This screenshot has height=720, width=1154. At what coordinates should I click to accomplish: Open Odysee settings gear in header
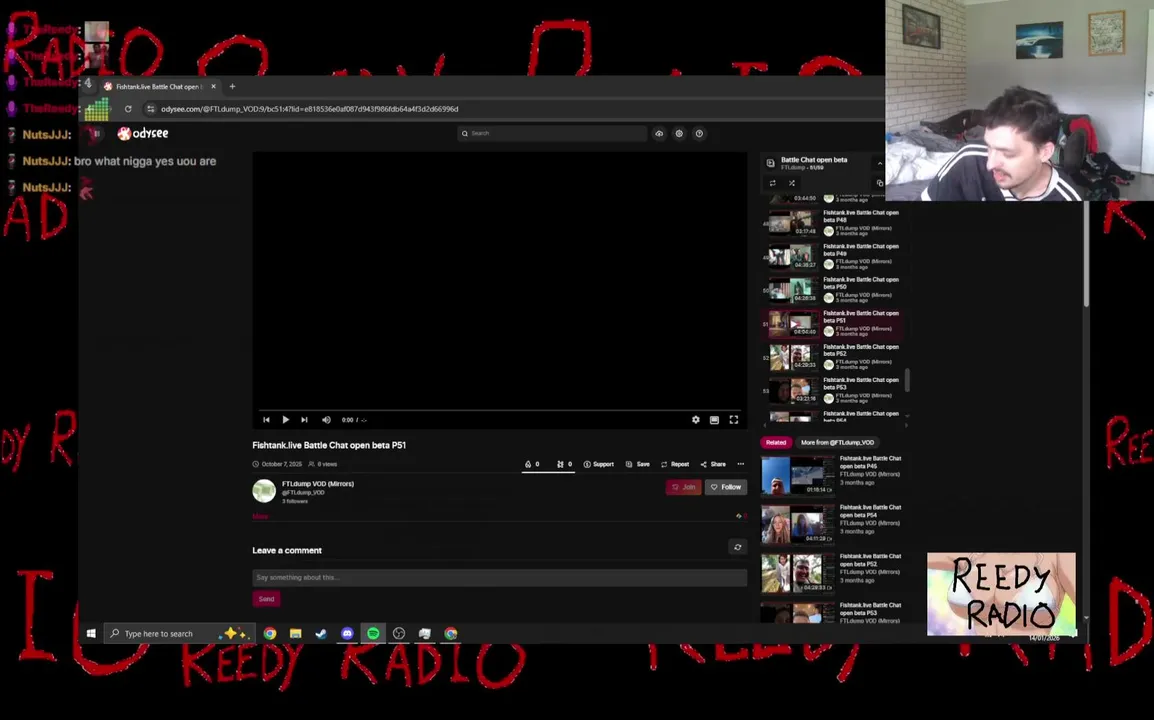(x=679, y=133)
